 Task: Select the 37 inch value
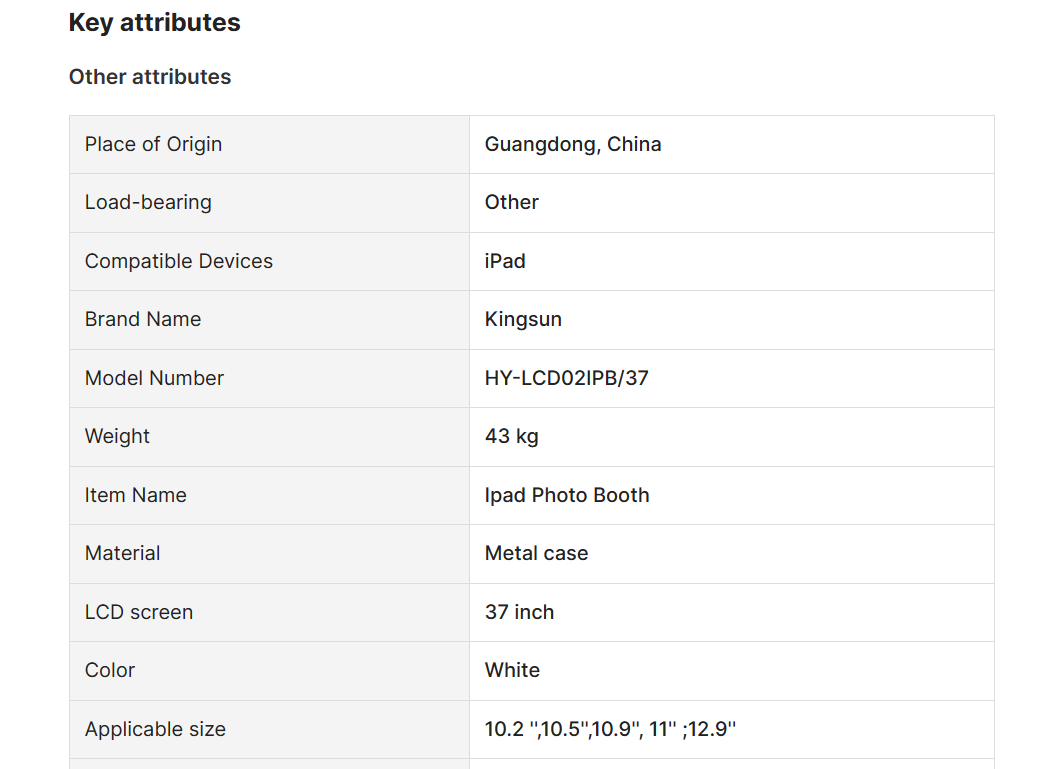519,612
